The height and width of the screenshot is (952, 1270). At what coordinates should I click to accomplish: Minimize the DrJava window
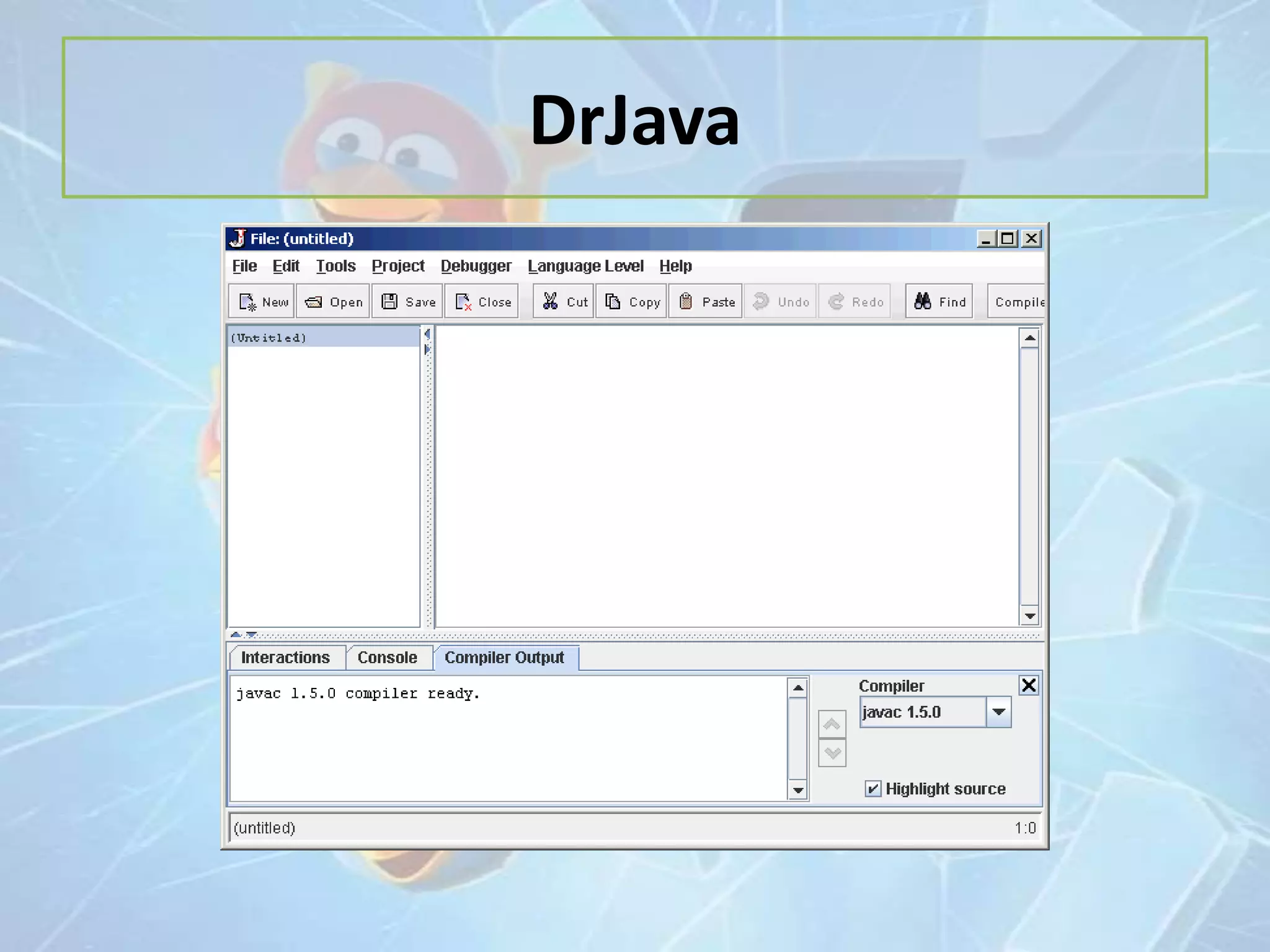click(x=986, y=239)
